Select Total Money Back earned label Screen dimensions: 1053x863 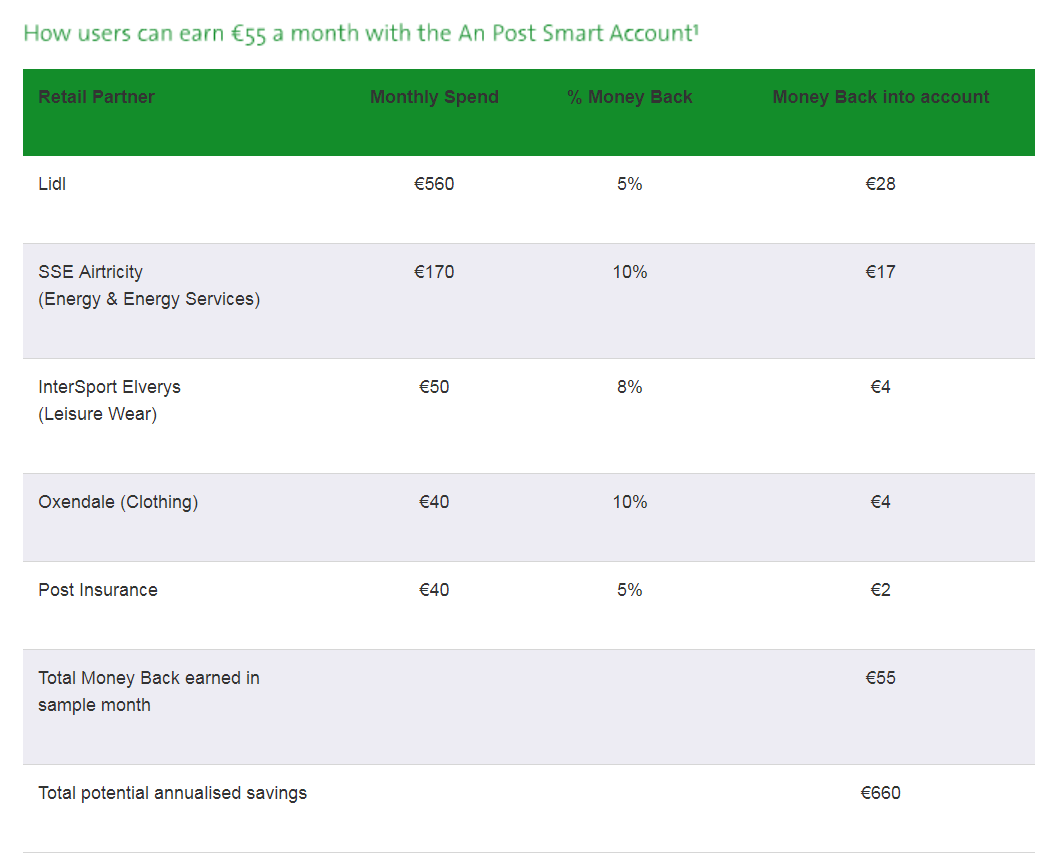point(149,691)
